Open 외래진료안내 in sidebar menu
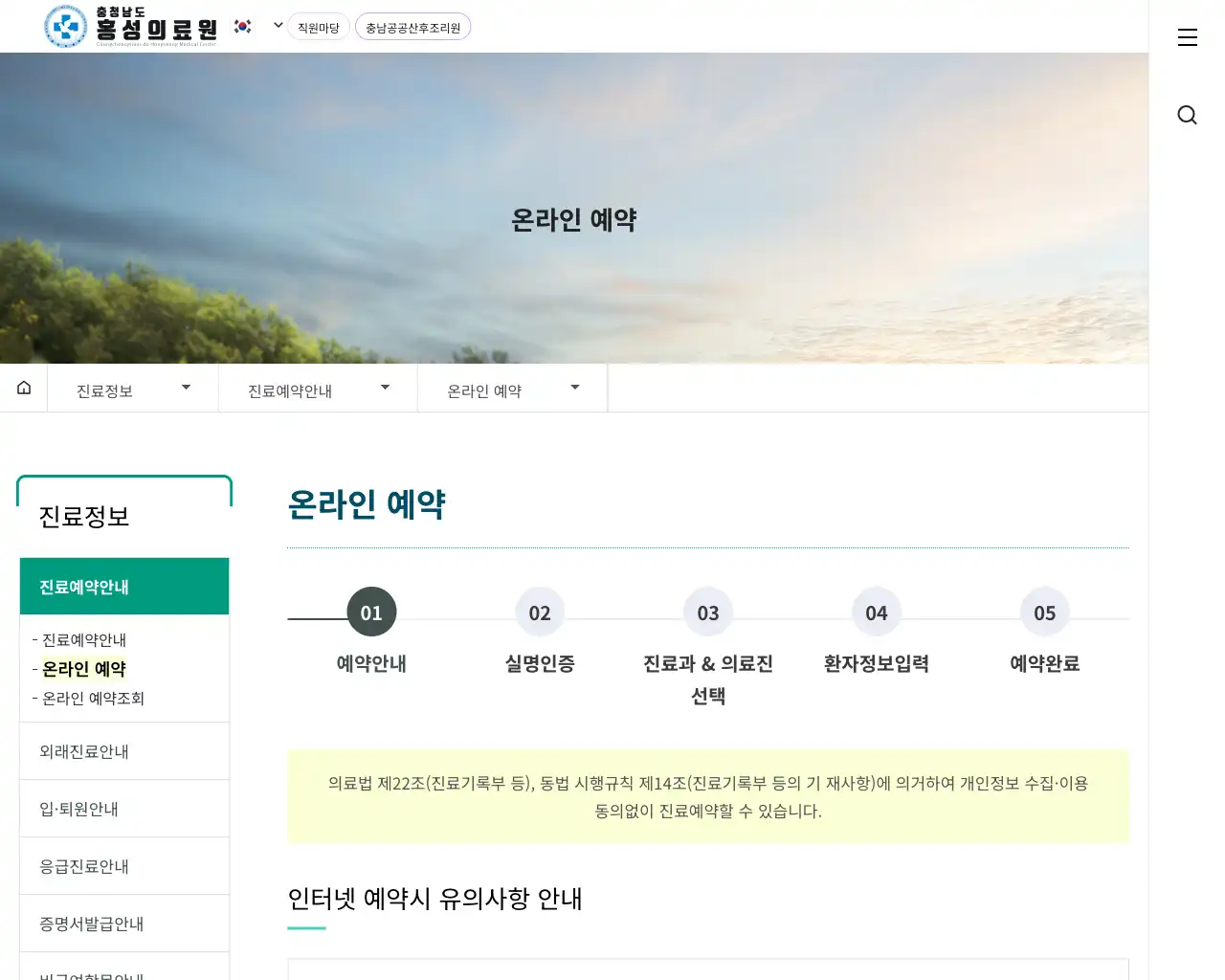The width and height of the screenshot is (1225, 980). pos(84,751)
